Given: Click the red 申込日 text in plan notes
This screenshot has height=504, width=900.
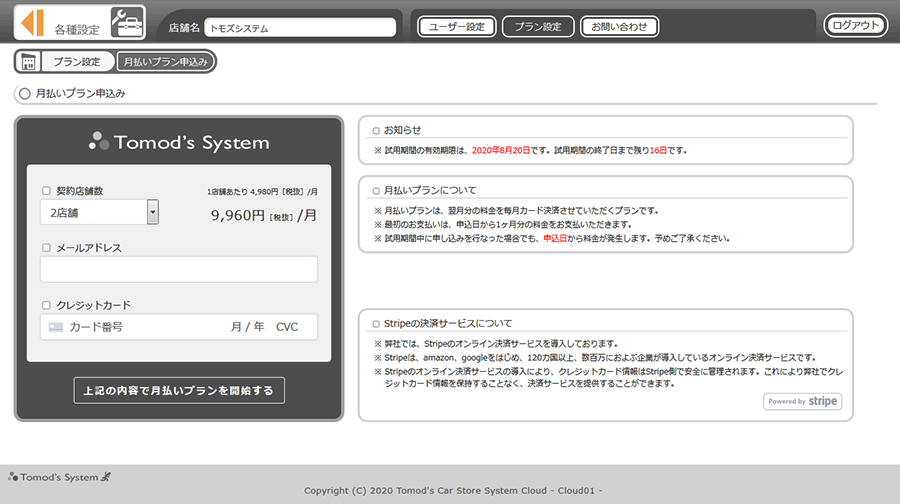Looking at the screenshot, I should [555, 238].
